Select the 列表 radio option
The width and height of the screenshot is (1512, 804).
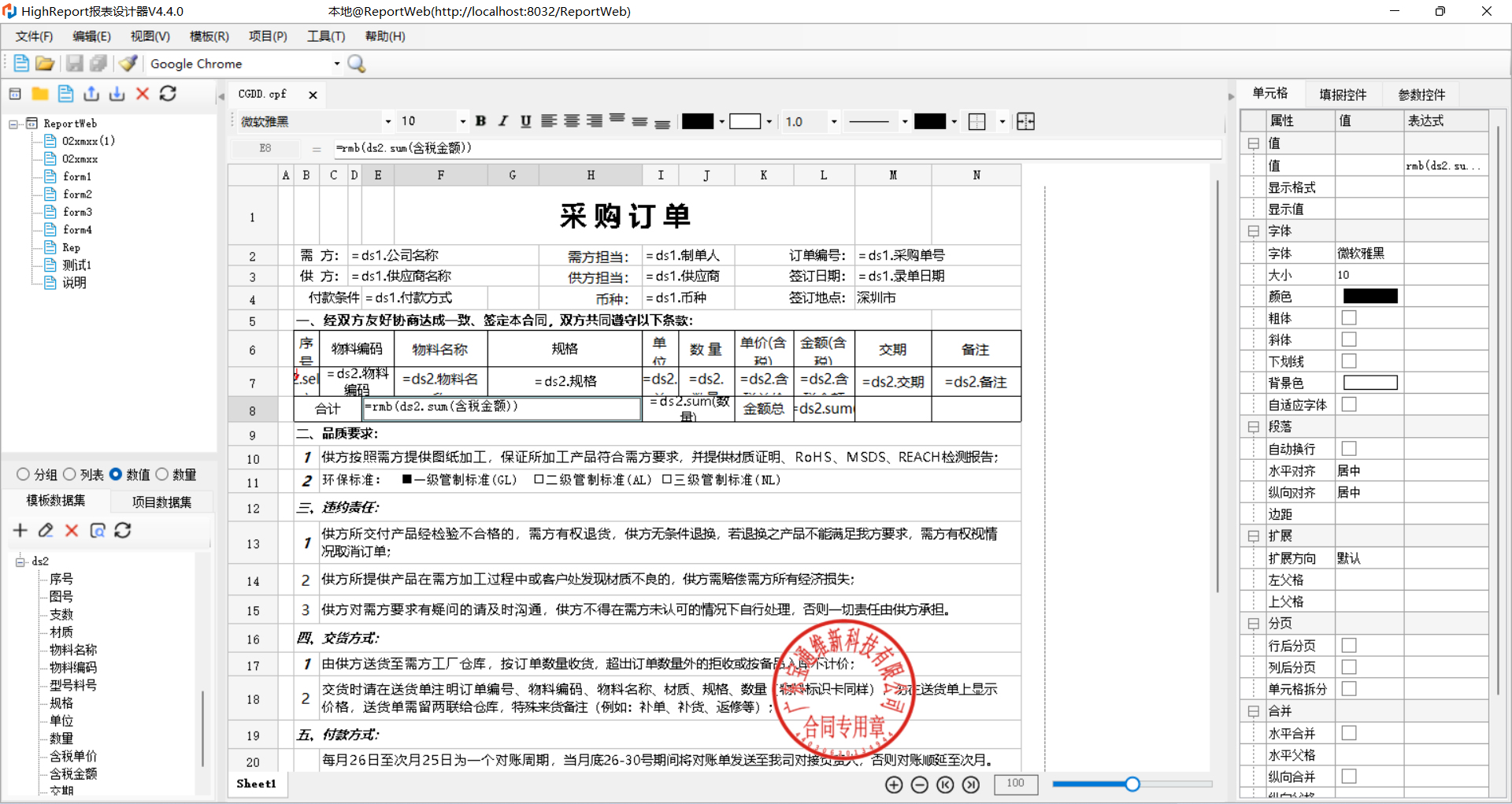[x=69, y=474]
